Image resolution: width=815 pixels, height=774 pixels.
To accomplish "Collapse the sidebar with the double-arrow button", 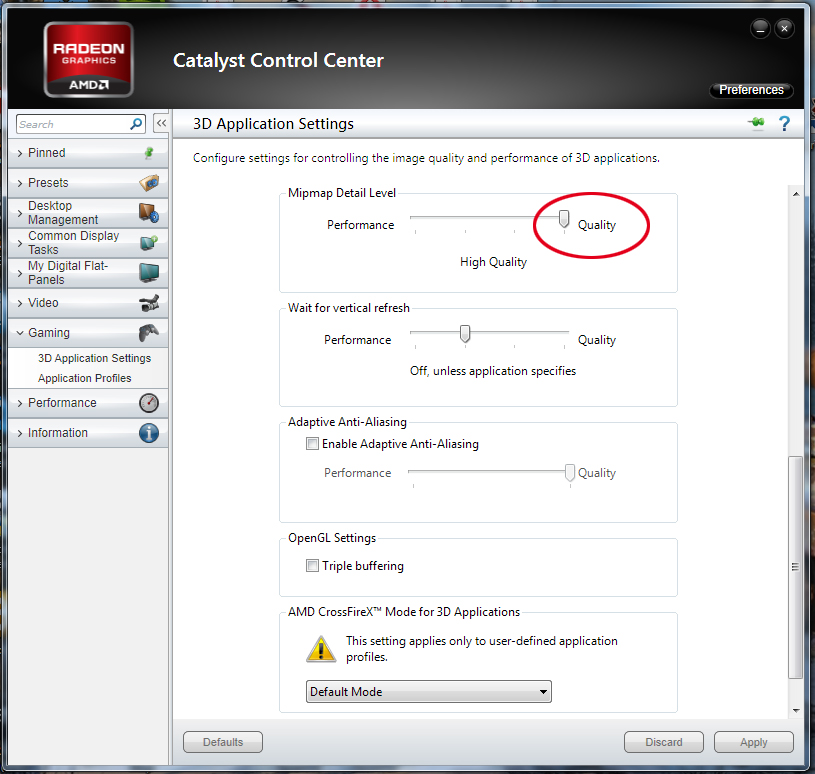I will pos(161,123).
